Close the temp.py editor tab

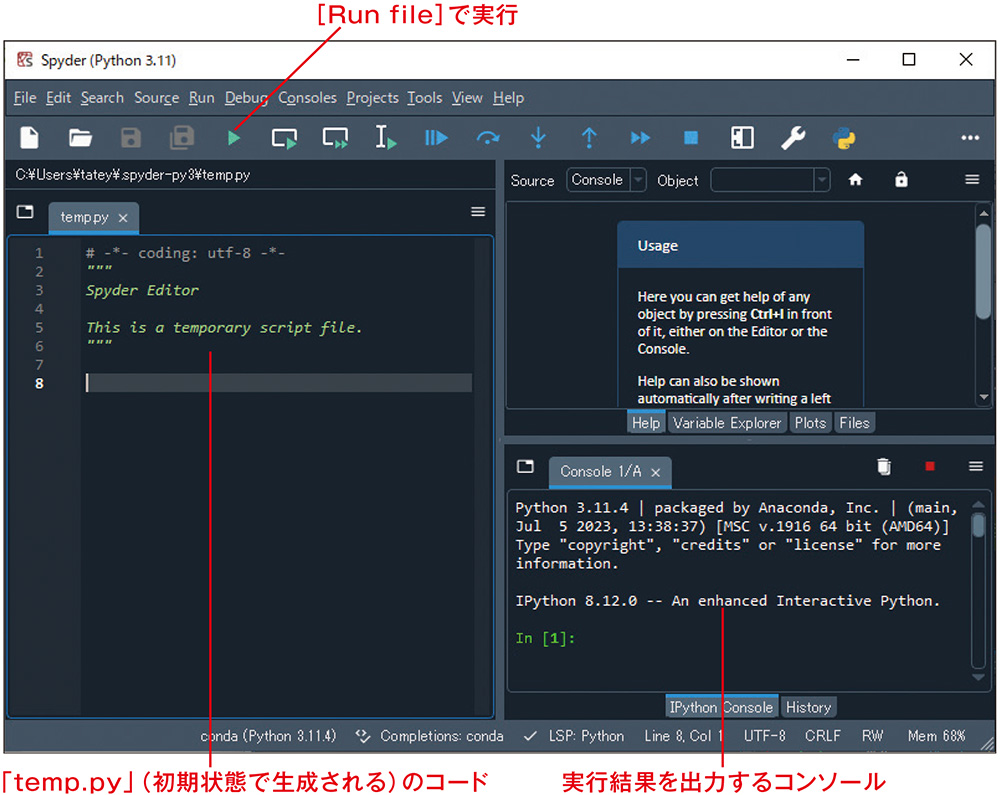tap(123, 218)
